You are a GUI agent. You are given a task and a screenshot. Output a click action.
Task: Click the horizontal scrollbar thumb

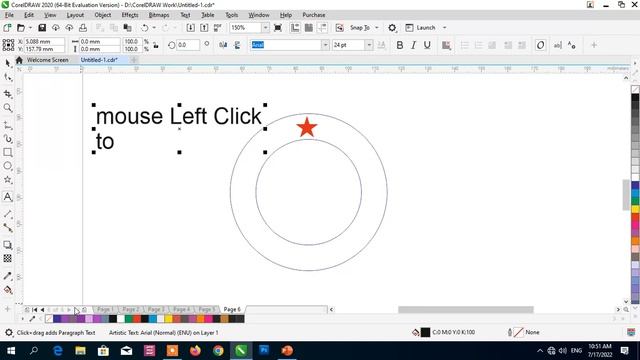tap(466, 310)
